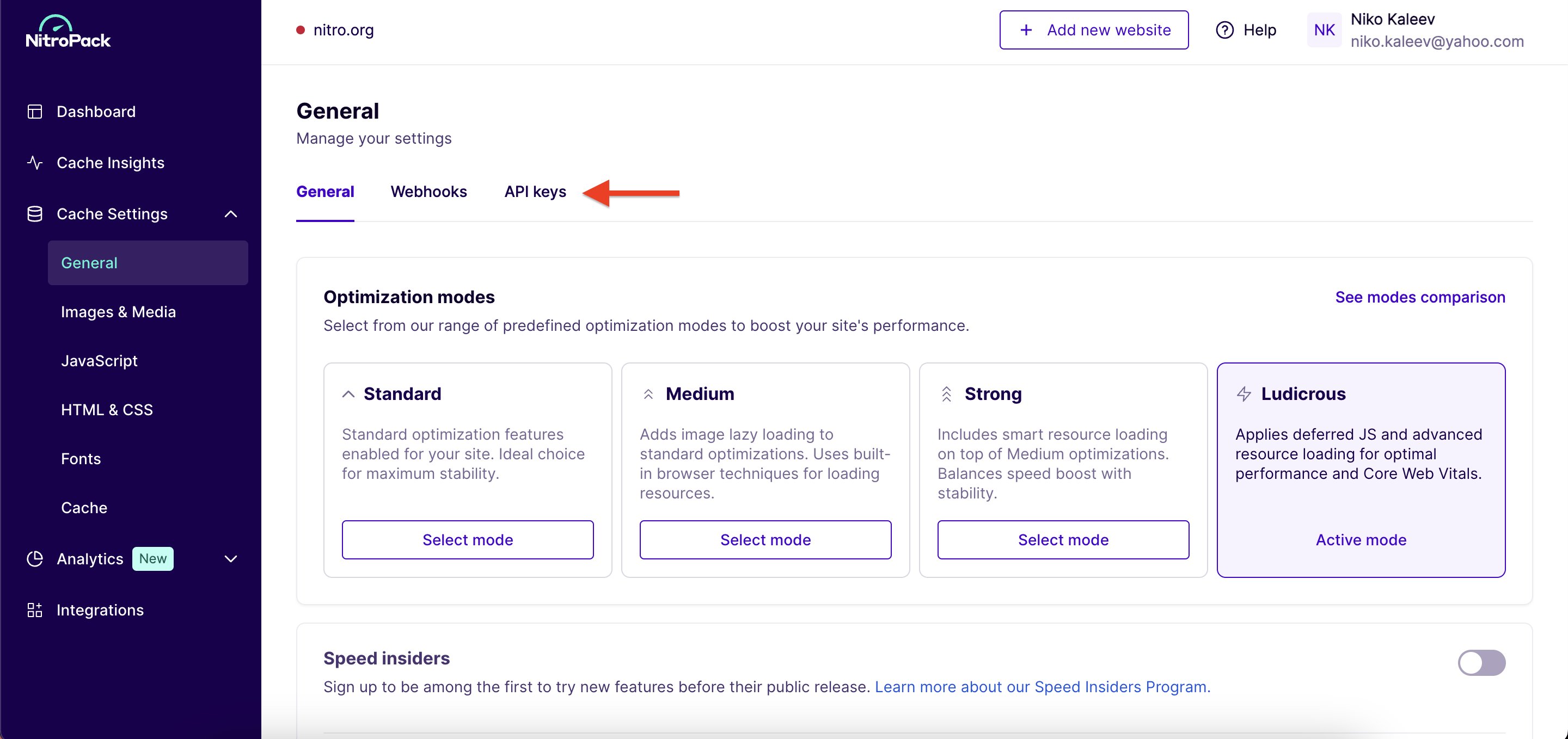
Task: Switch to the API keys tab
Action: (x=535, y=192)
